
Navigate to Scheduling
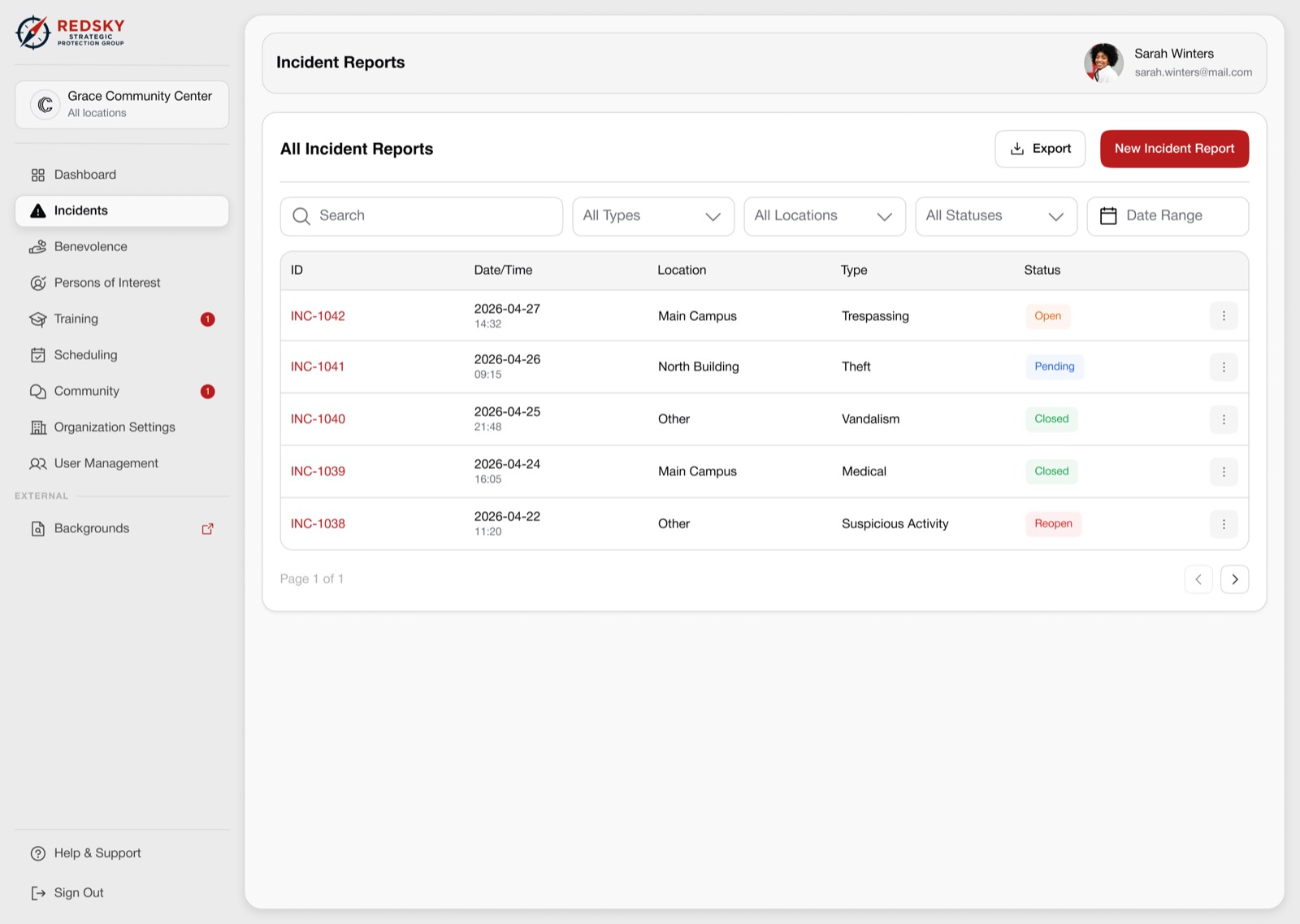(122, 355)
